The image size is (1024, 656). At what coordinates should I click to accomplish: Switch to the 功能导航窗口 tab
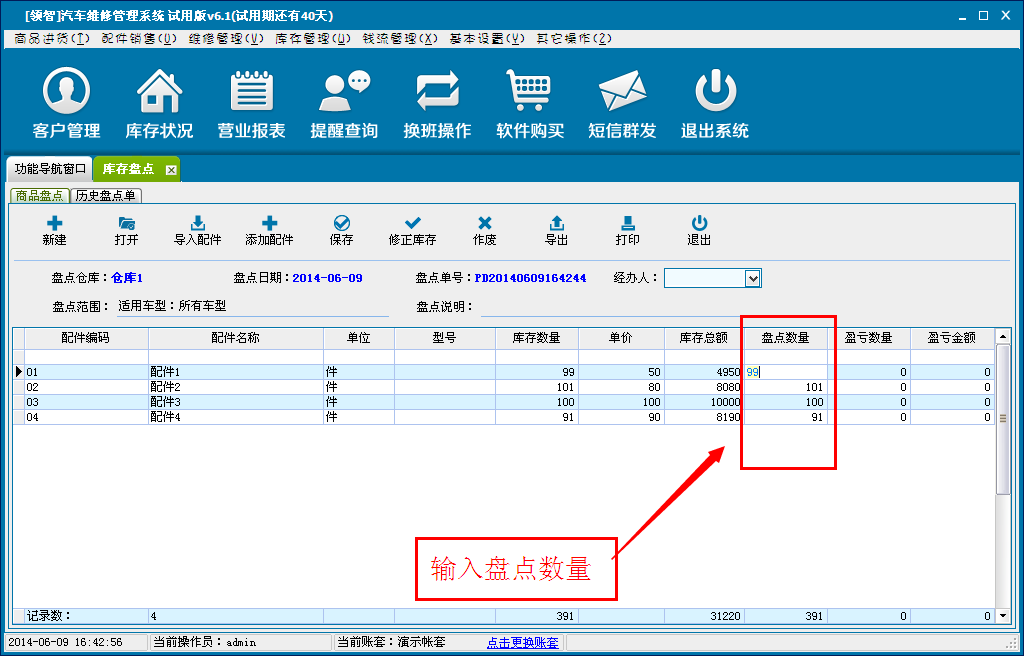(50, 169)
